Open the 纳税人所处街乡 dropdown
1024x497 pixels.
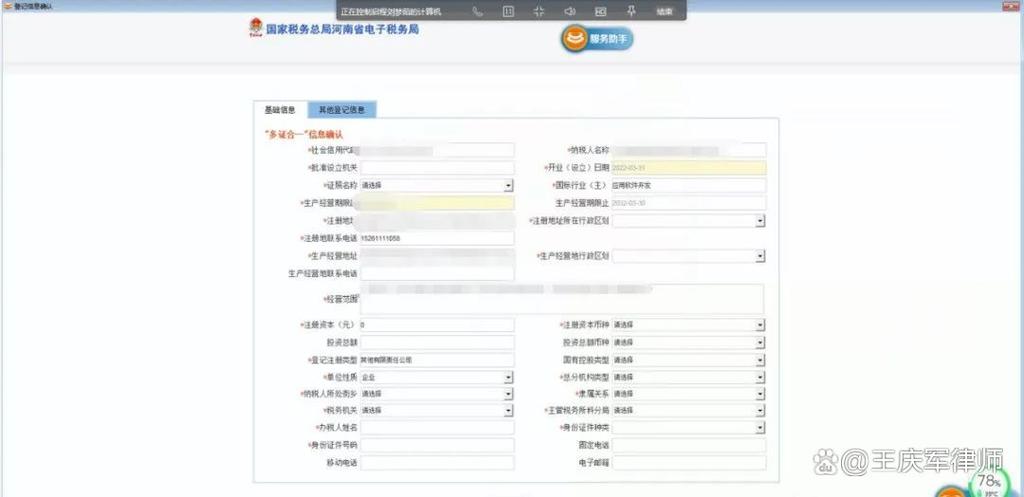click(437, 394)
